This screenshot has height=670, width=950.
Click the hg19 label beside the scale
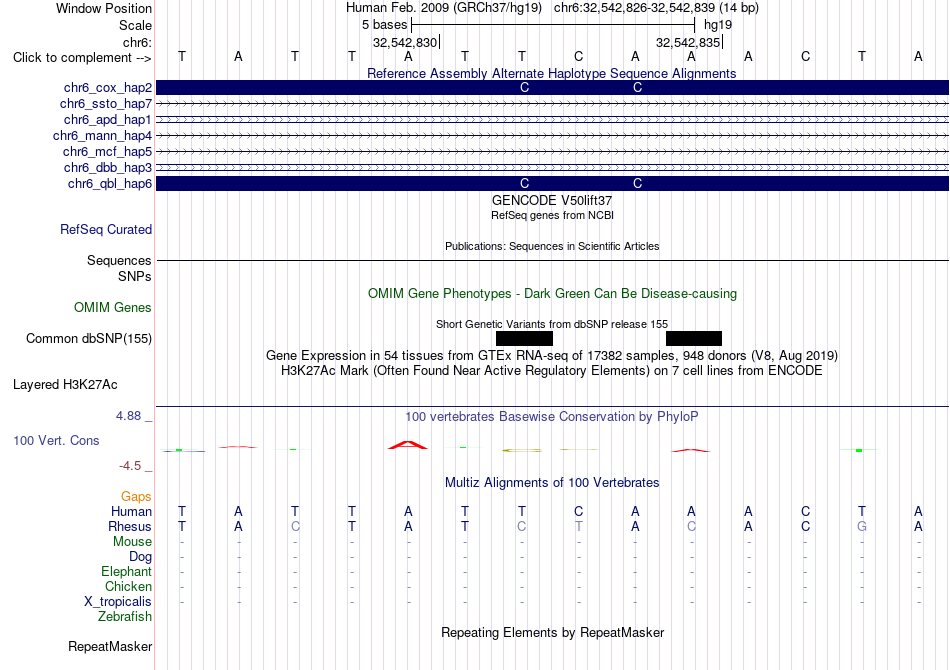tap(718, 25)
